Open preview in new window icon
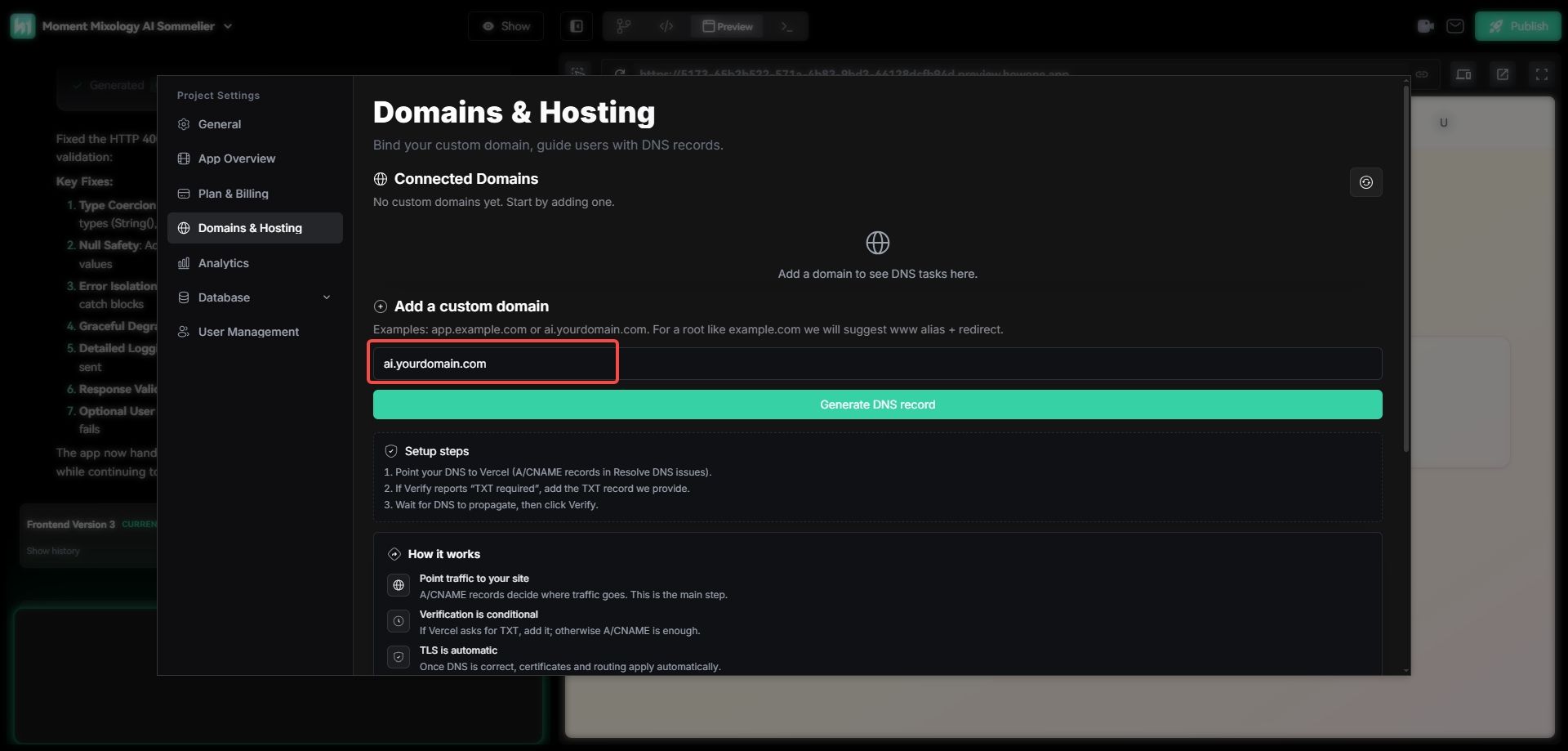This screenshot has height=751, width=1568. click(1502, 74)
